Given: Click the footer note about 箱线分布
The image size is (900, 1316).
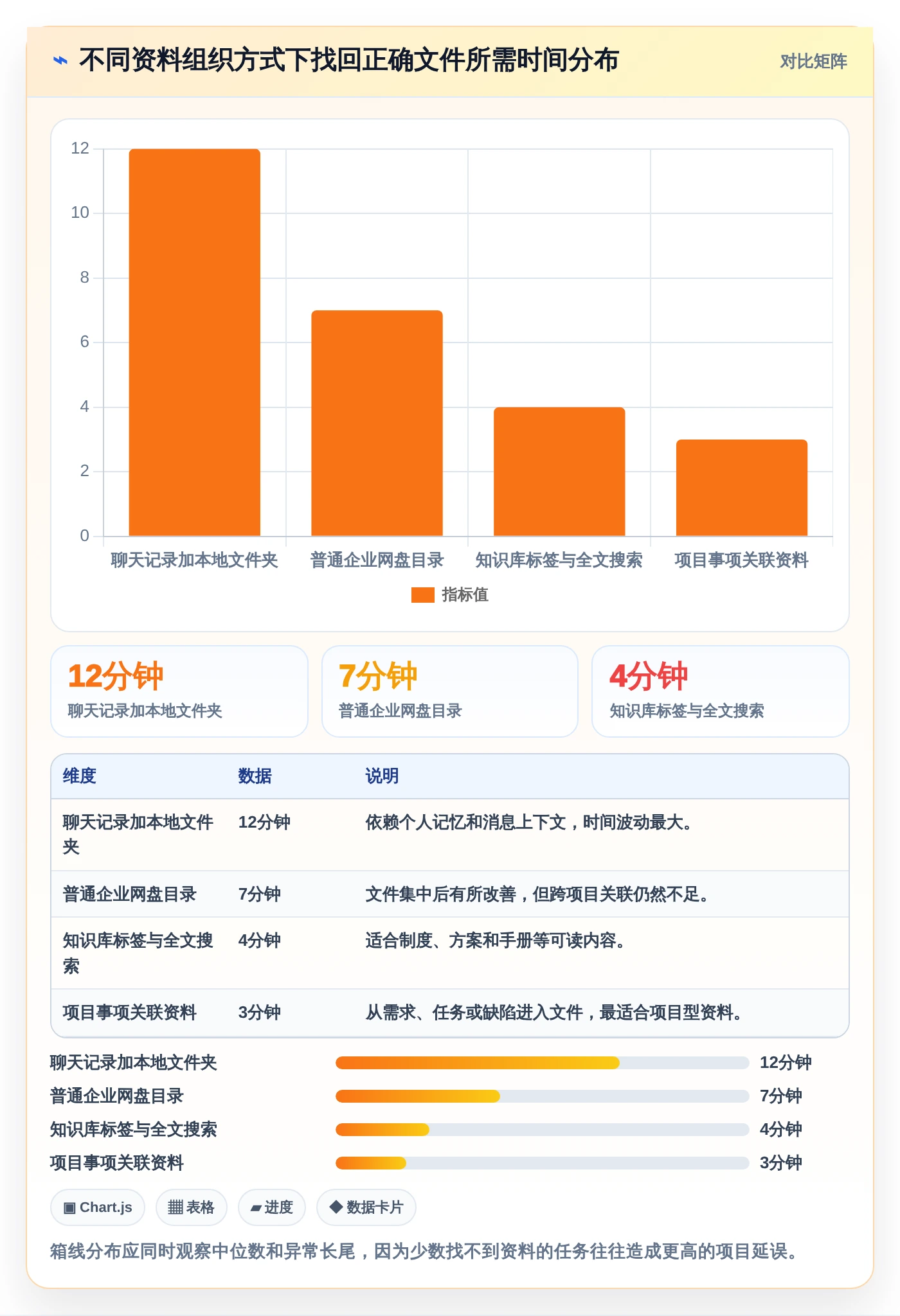Looking at the screenshot, I should (x=425, y=1251).
